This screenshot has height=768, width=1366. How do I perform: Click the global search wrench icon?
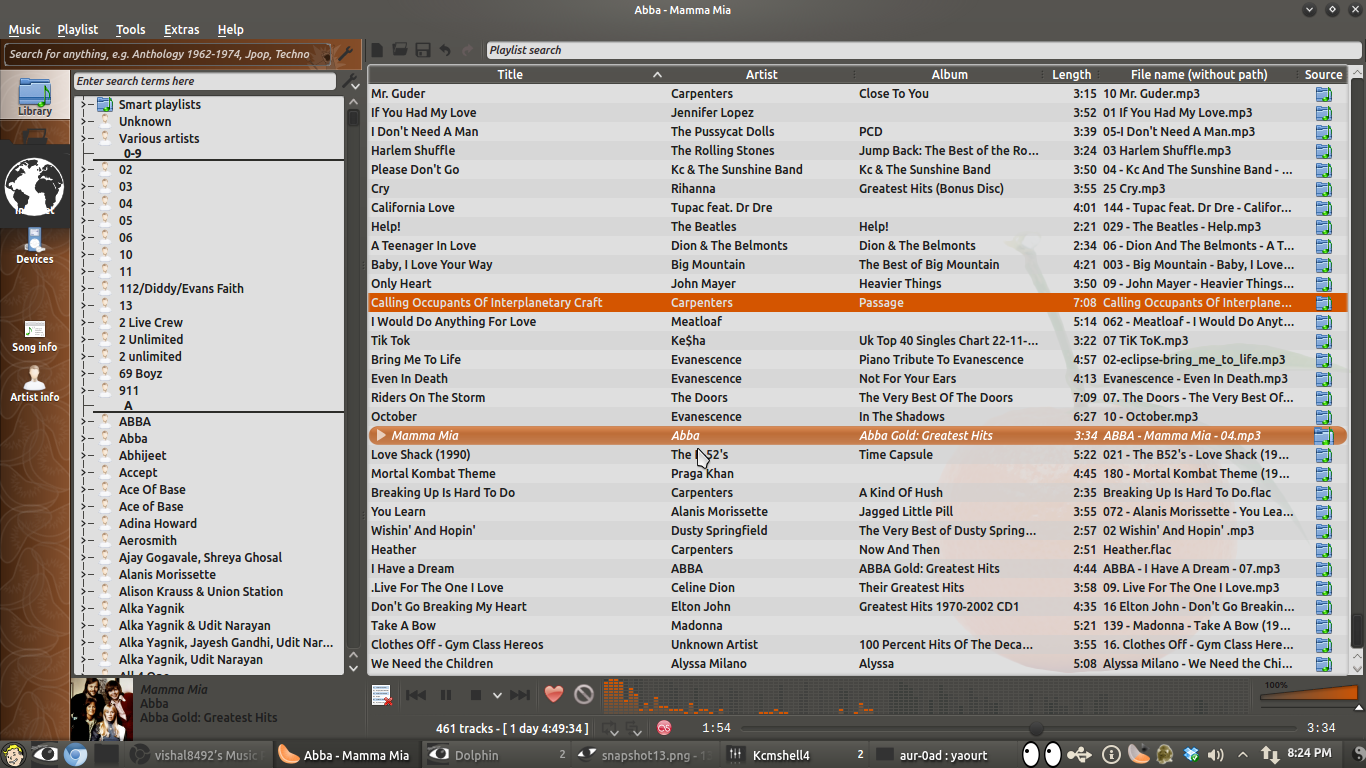(346, 54)
